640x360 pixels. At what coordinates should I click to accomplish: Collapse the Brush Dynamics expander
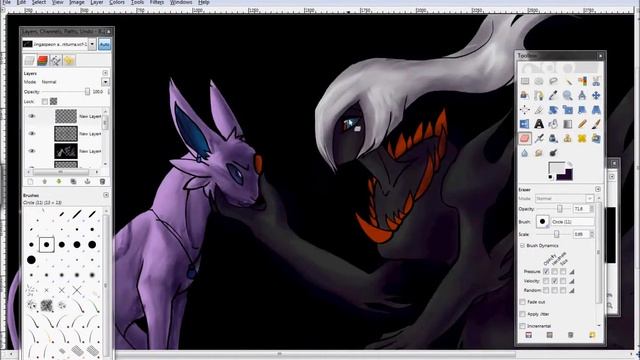pos(522,246)
